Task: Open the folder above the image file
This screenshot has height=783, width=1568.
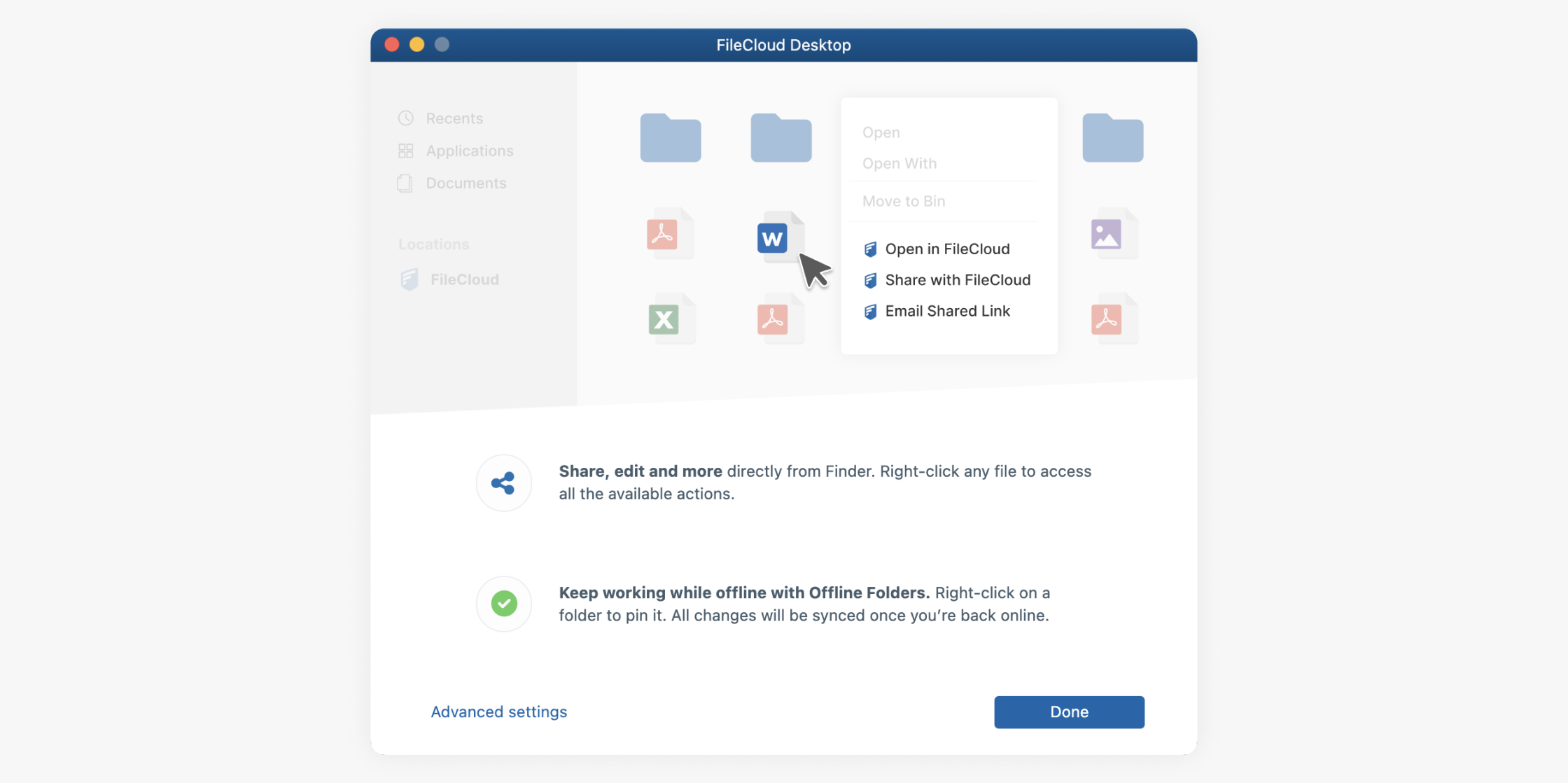Action: (1113, 137)
